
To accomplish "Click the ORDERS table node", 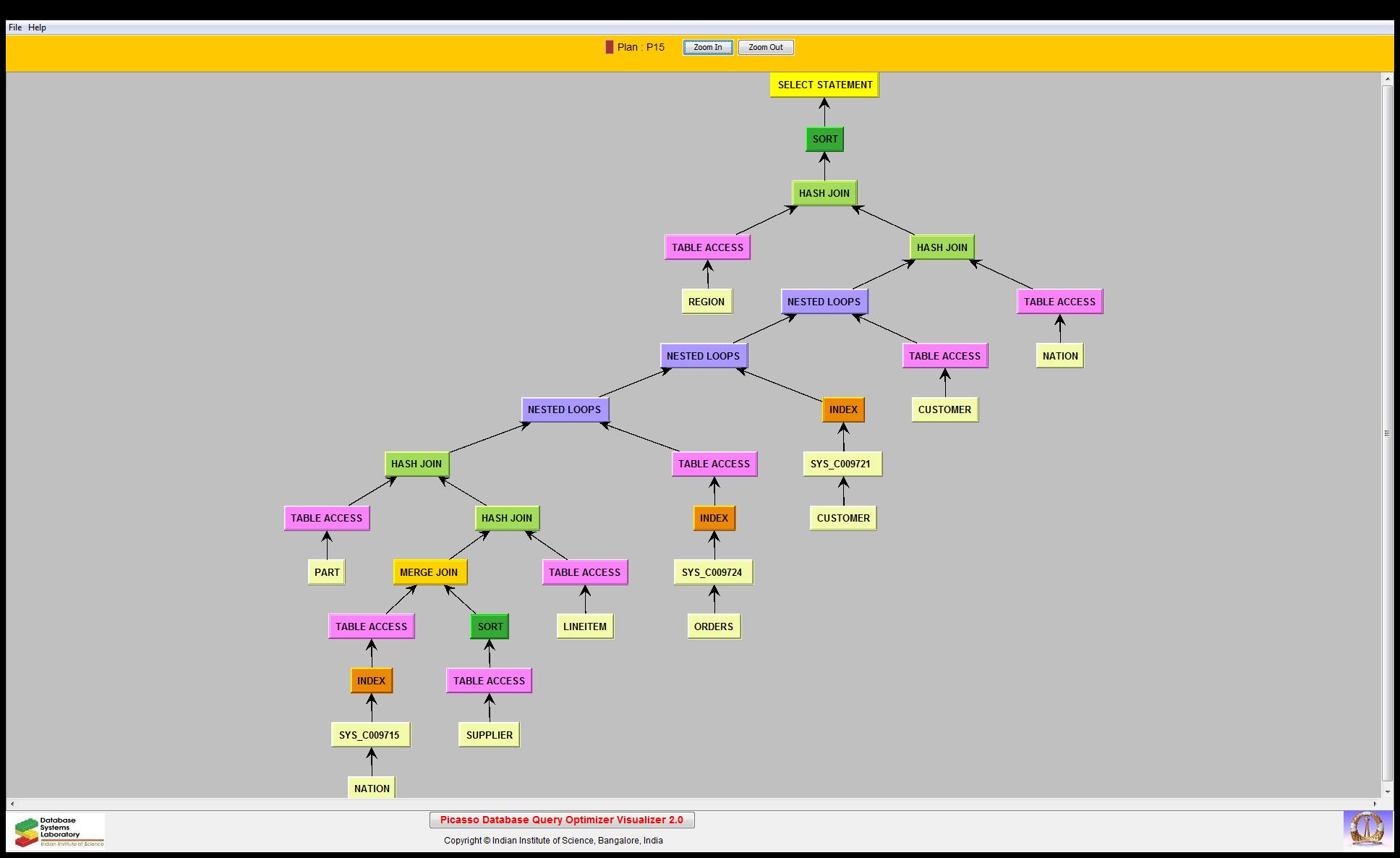I will 713,626.
